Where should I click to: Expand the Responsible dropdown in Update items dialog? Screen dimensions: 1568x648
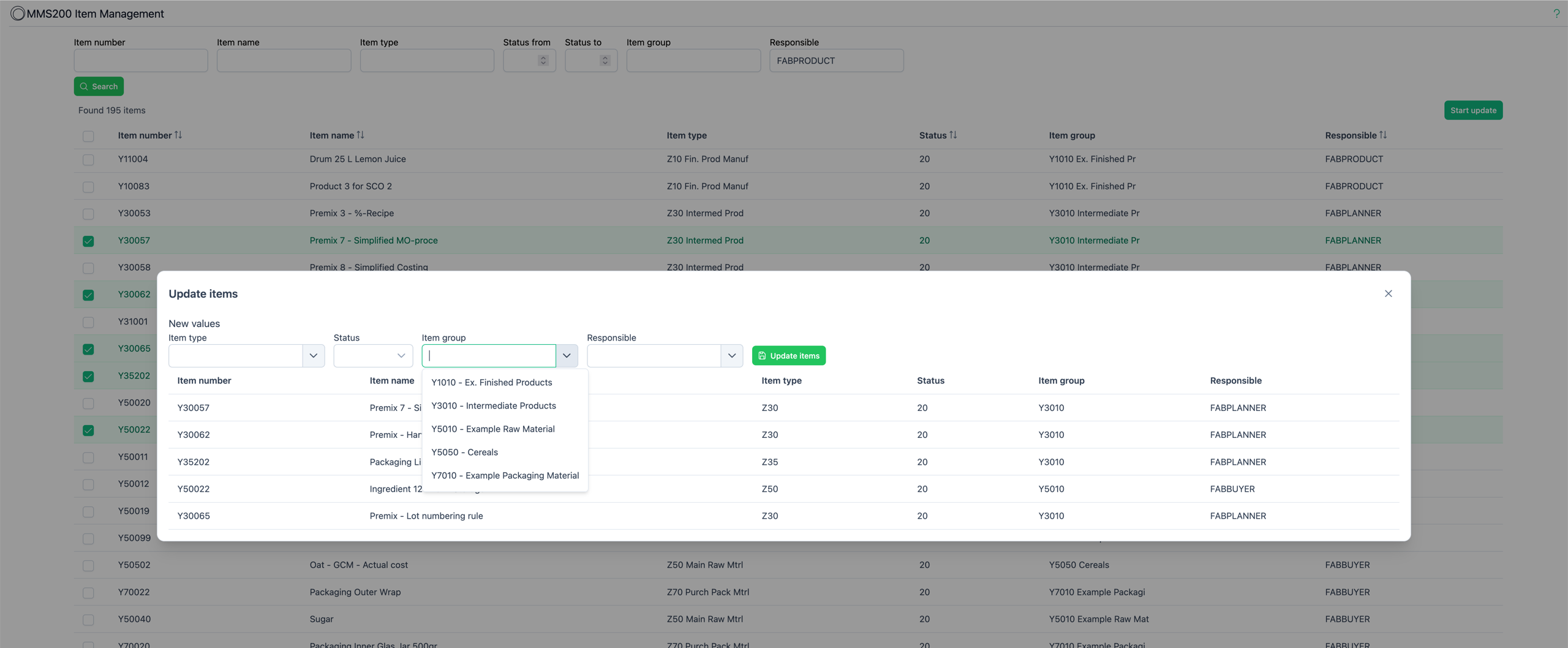(x=732, y=355)
